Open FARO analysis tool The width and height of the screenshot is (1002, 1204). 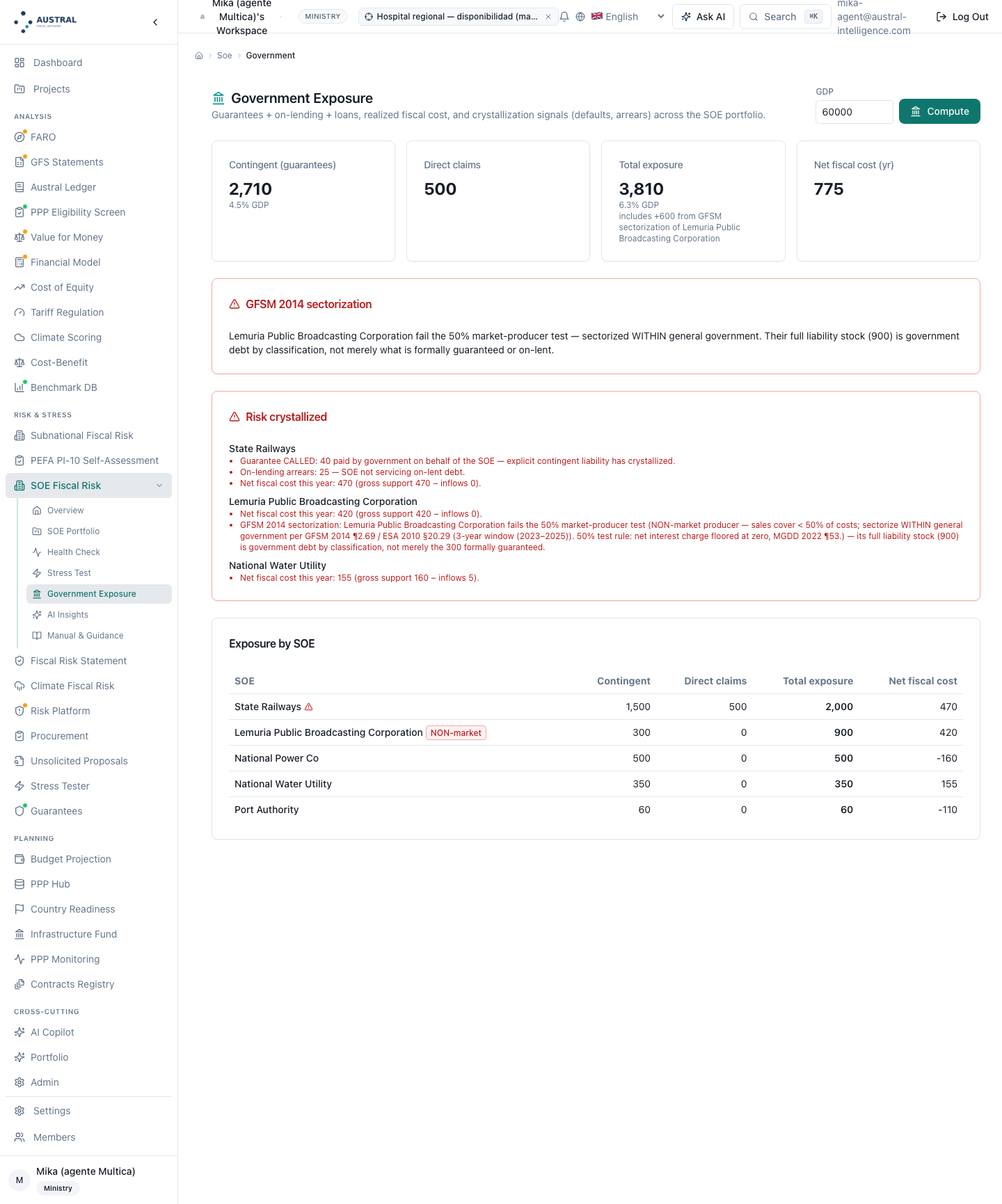88,137
